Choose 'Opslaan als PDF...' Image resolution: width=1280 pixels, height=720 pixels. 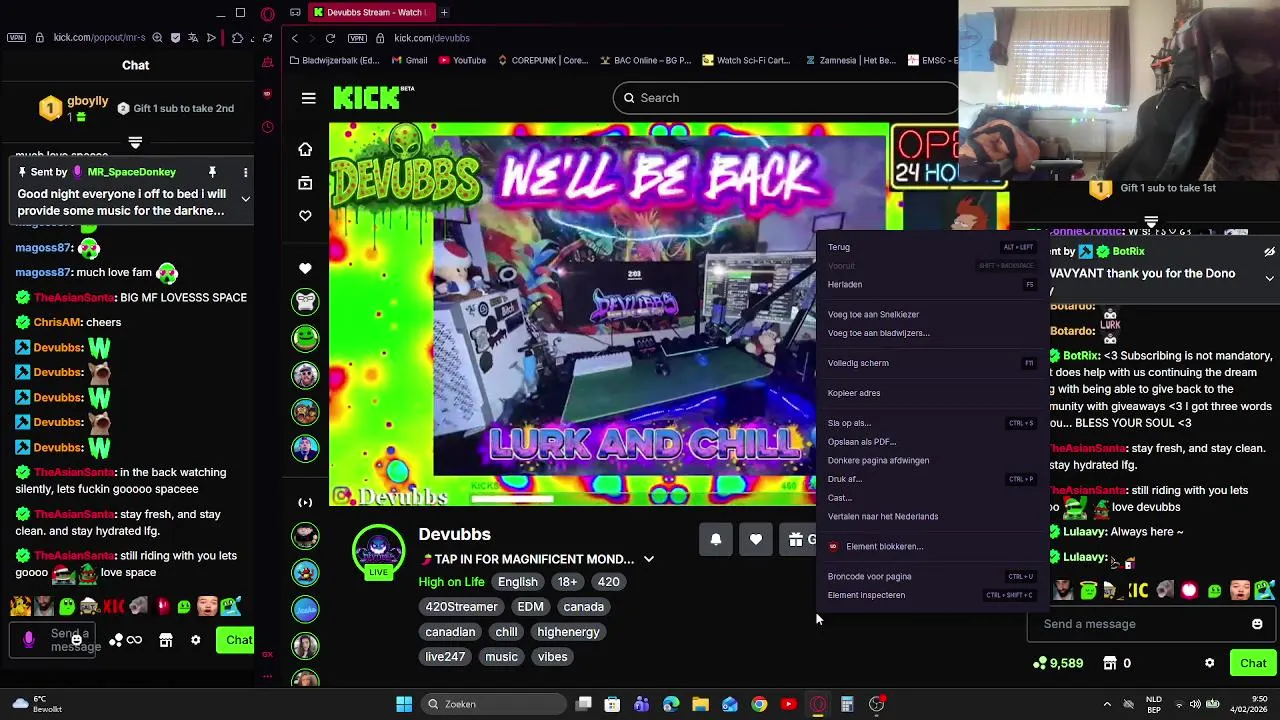tap(930, 441)
